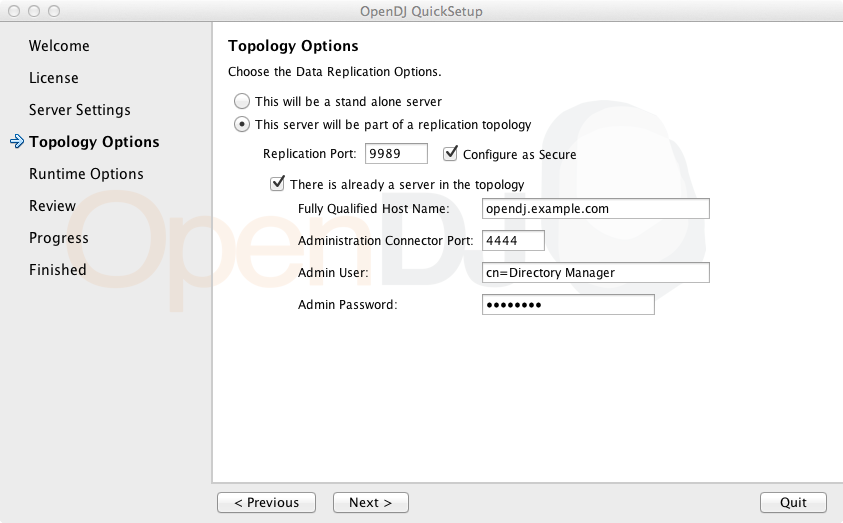Click the Admin User field

click(x=596, y=273)
